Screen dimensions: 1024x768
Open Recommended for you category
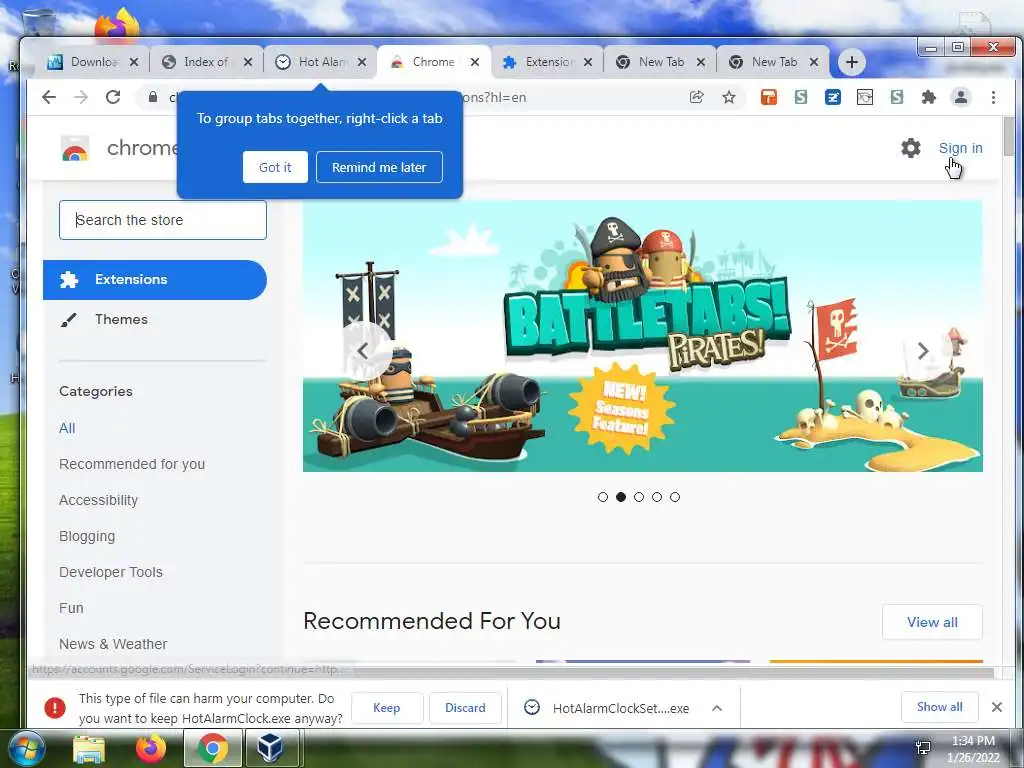click(x=132, y=464)
